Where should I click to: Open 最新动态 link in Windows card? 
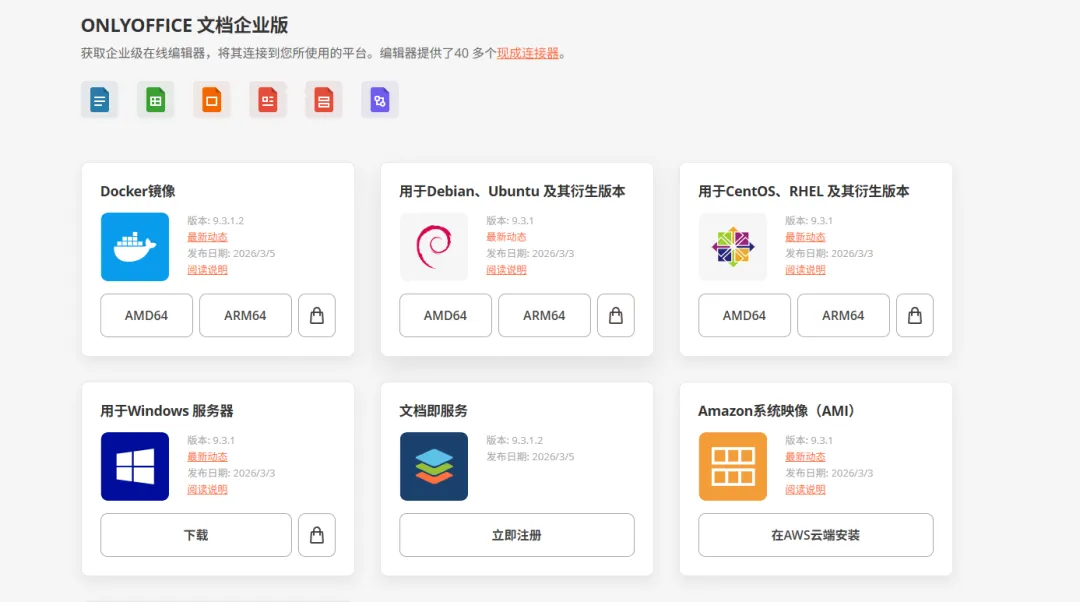207,457
